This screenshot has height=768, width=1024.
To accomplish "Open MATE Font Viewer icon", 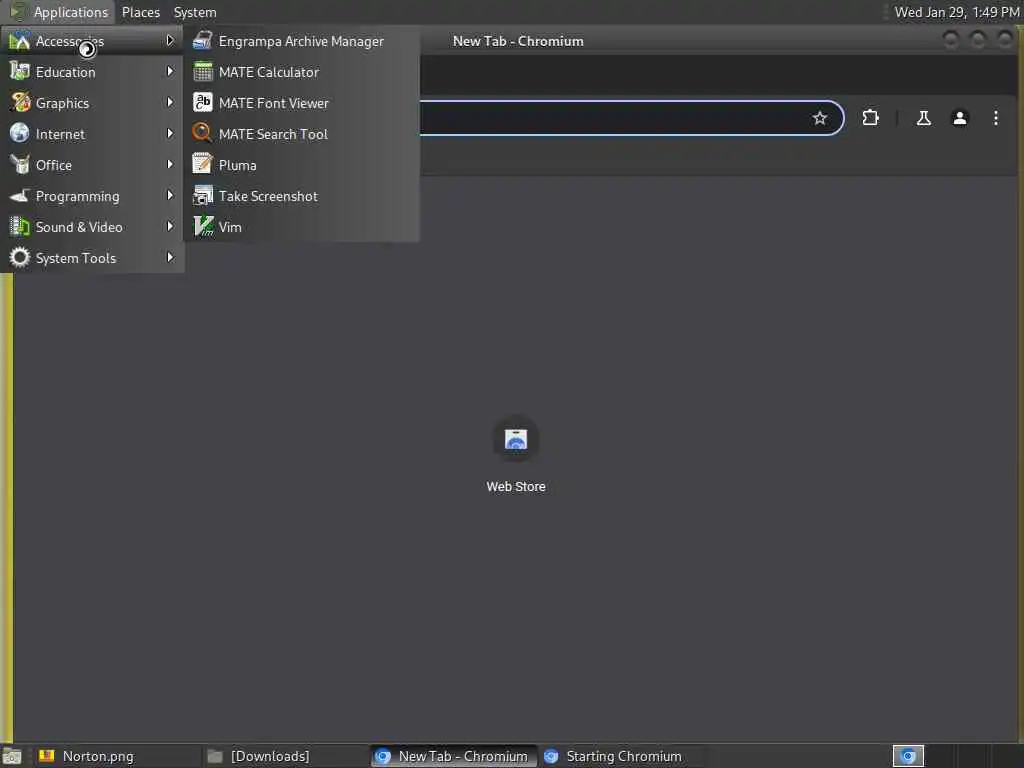I will point(202,103).
